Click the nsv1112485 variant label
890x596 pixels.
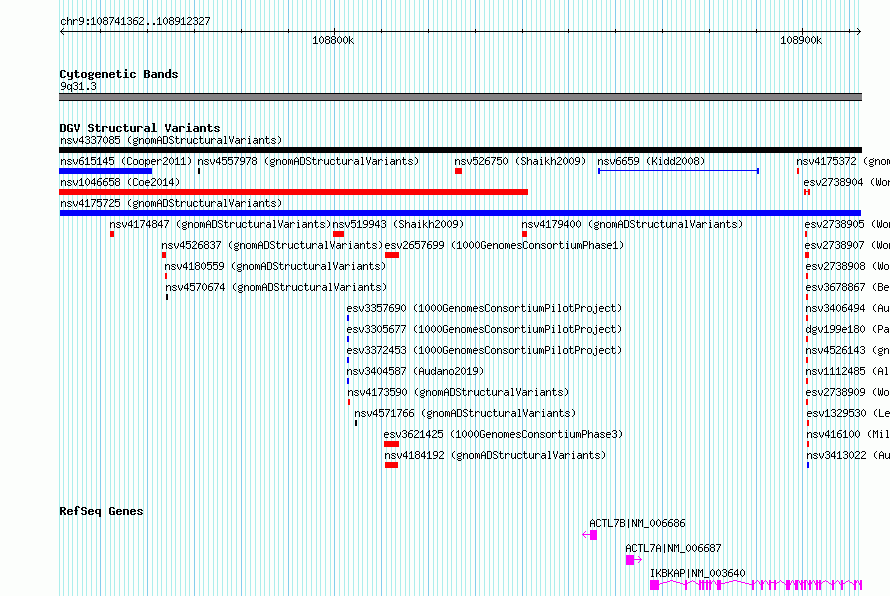pos(847,371)
